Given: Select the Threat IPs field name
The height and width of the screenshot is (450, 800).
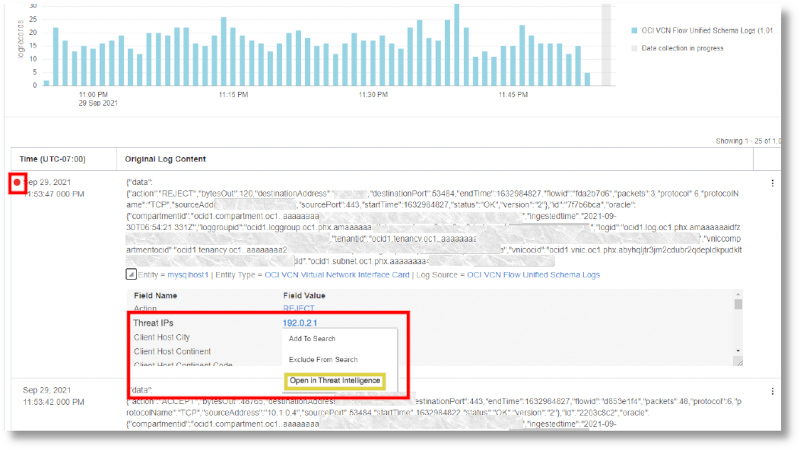Looking at the screenshot, I should [153, 323].
